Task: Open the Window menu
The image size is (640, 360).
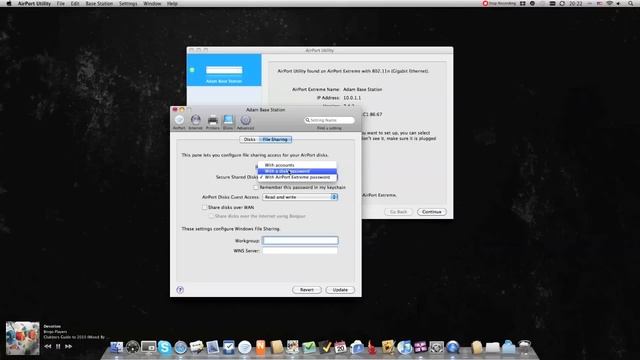Action: pyautogui.click(x=152, y=3)
